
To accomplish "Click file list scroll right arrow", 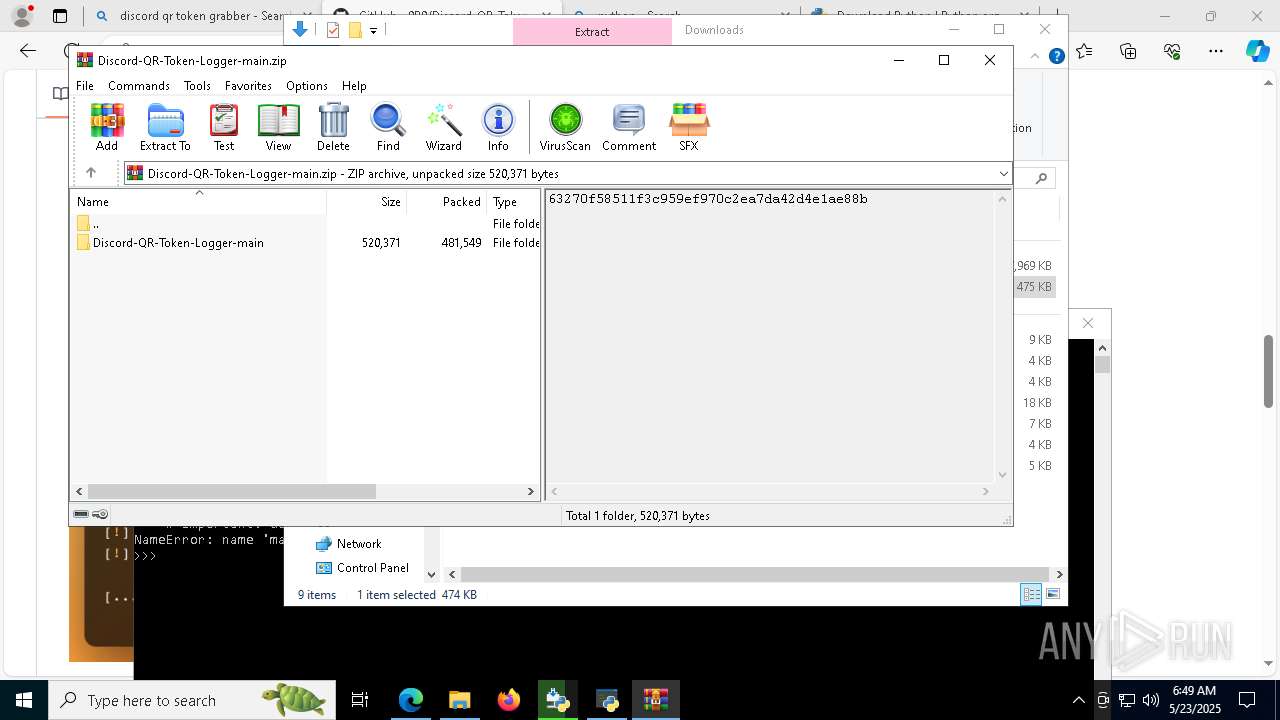I will pos(531,492).
